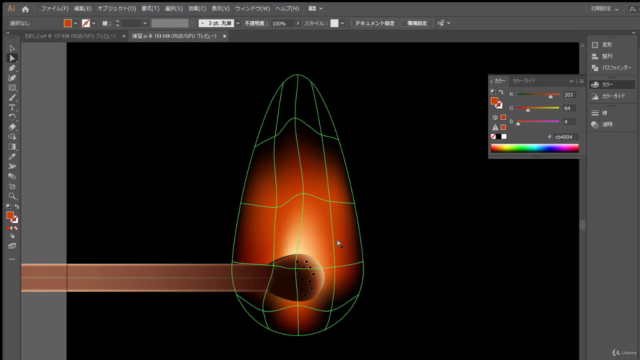The image size is (640, 360).
Task: Go to the Home screen icon
Action: (25, 9)
